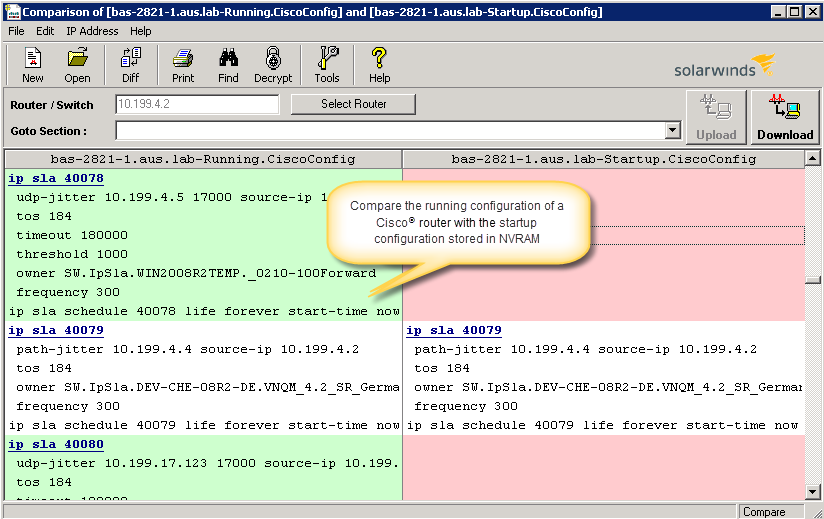Screen dimensions: 824x519
Task: Open a config file with Open icon
Action: tap(77, 65)
